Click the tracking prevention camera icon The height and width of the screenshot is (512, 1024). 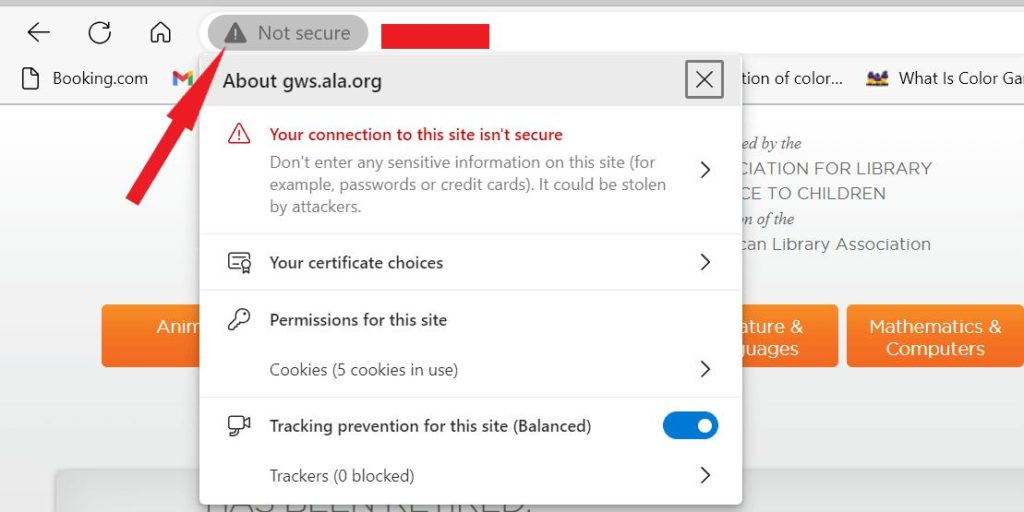click(239, 426)
